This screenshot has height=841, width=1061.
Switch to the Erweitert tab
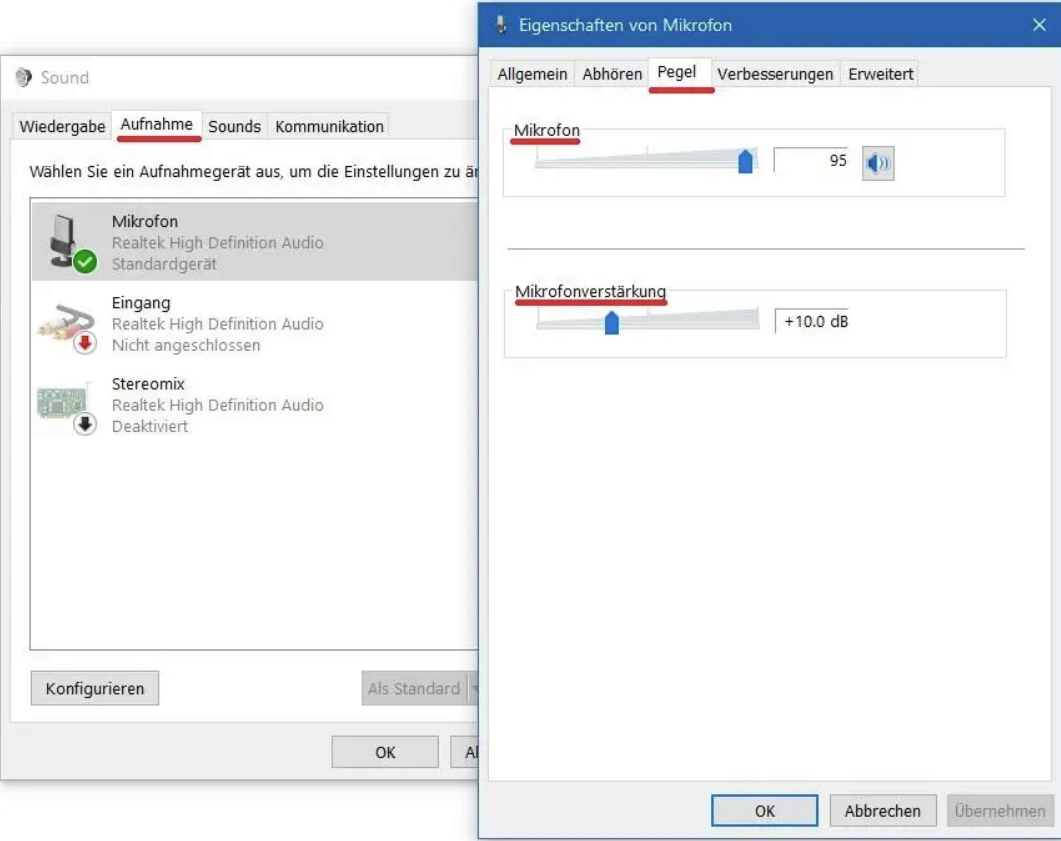pos(880,74)
